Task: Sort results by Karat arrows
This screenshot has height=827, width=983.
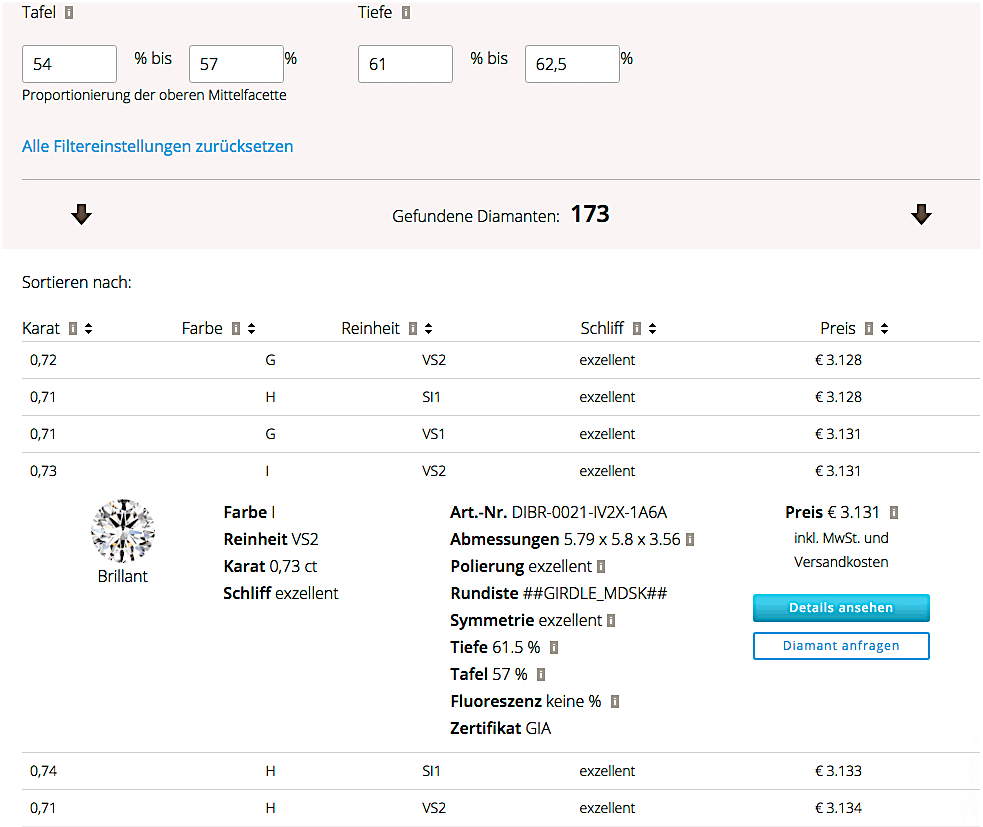Action: [x=88, y=329]
